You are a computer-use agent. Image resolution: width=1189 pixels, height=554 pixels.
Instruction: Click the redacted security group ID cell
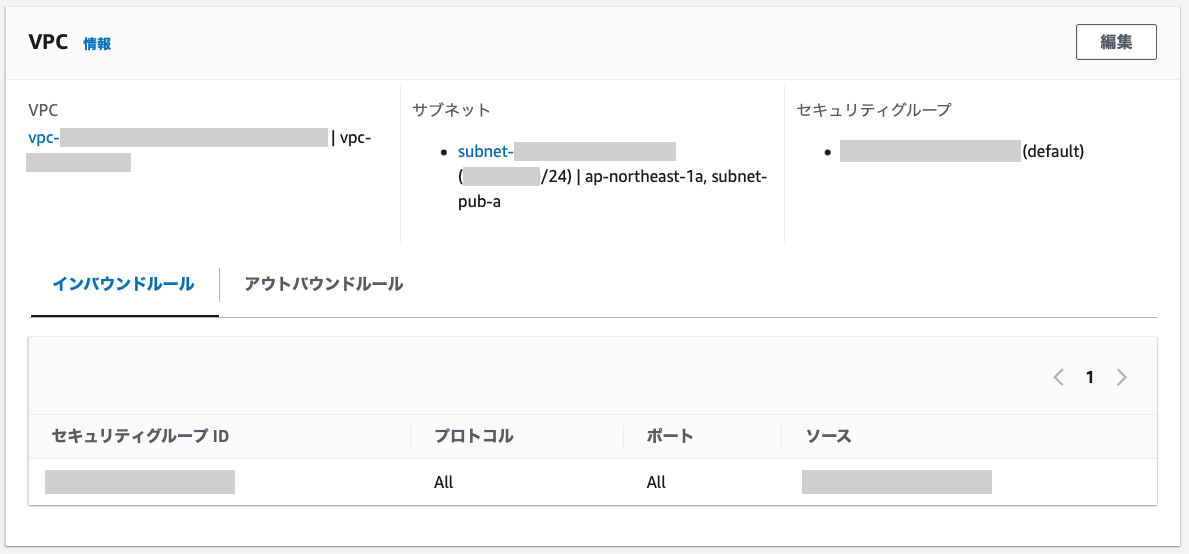(x=140, y=482)
